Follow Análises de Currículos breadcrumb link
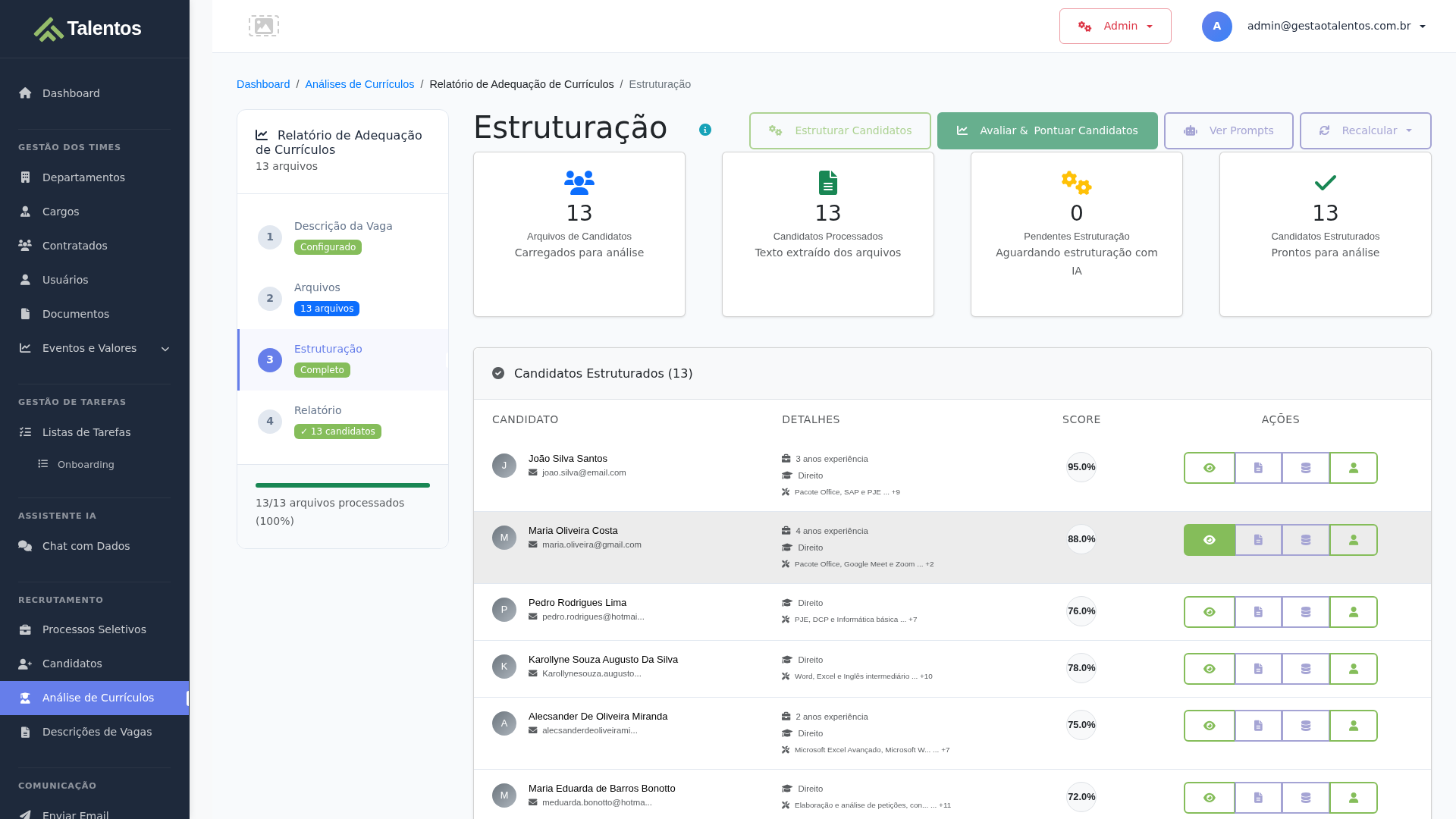 point(359,84)
